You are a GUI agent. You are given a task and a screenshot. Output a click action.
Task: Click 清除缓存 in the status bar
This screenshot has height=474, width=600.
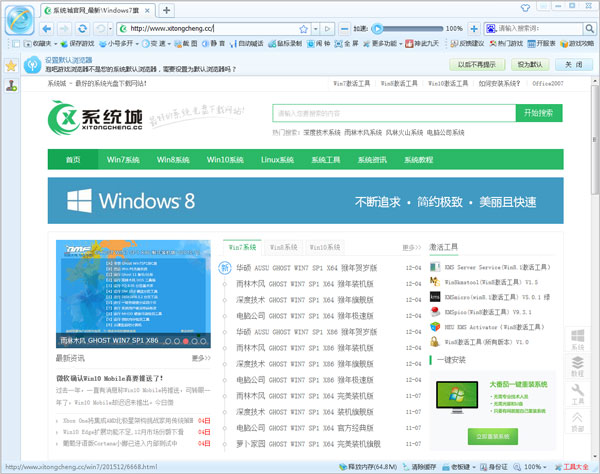(x=419, y=467)
